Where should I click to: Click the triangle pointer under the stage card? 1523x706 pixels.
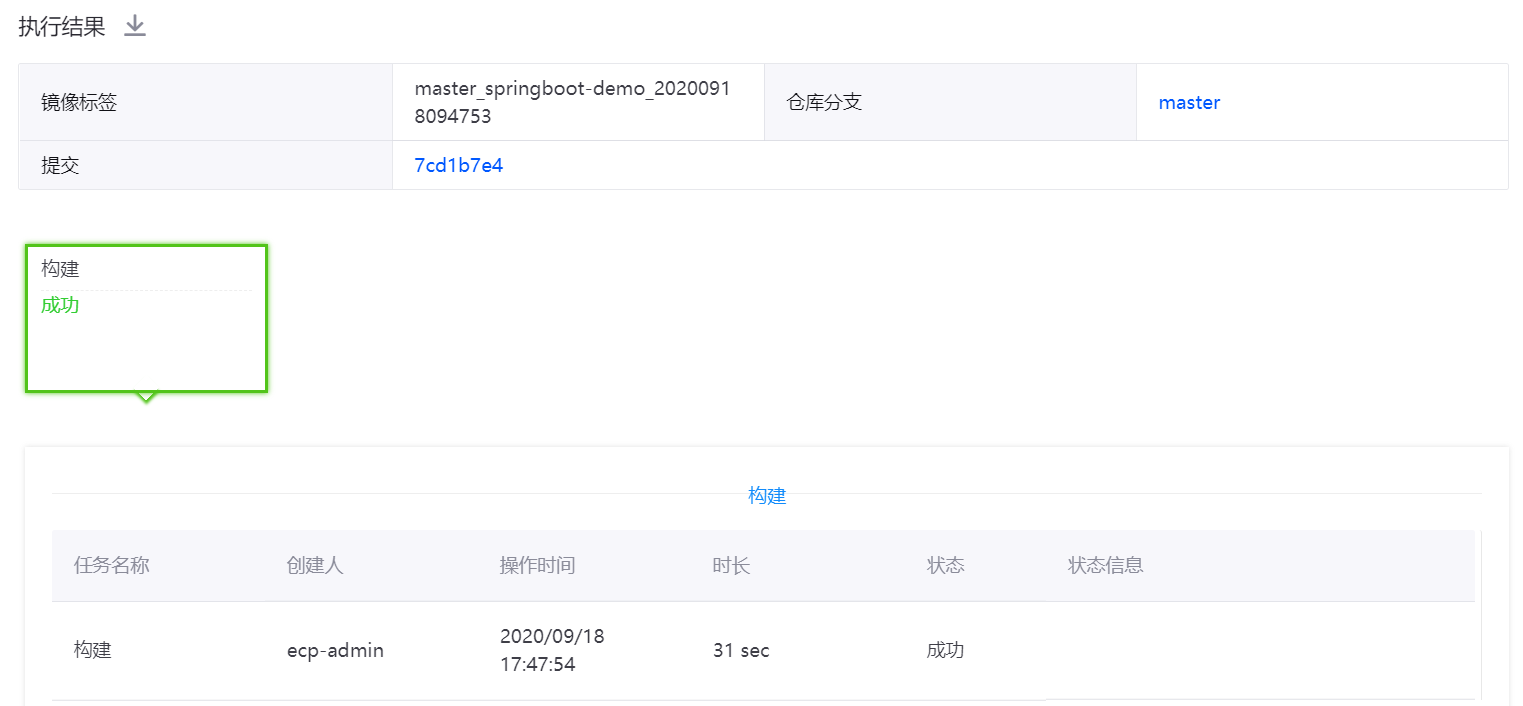[x=146, y=397]
